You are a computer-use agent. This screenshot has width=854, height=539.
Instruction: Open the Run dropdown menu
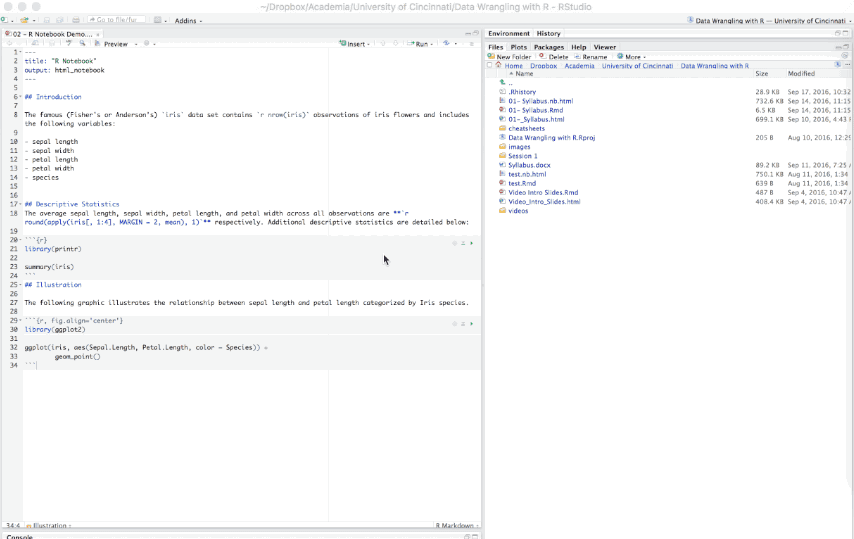pyautogui.click(x=430, y=44)
